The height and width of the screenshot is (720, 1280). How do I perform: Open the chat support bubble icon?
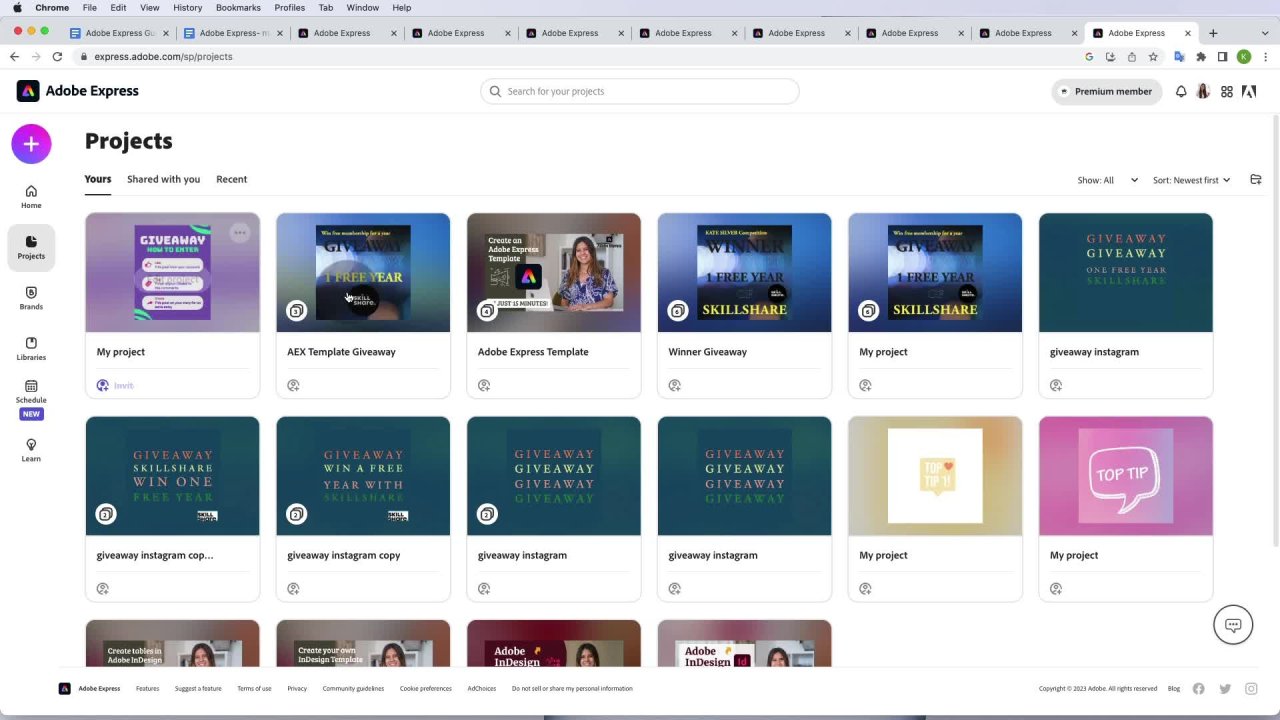pyautogui.click(x=1233, y=625)
